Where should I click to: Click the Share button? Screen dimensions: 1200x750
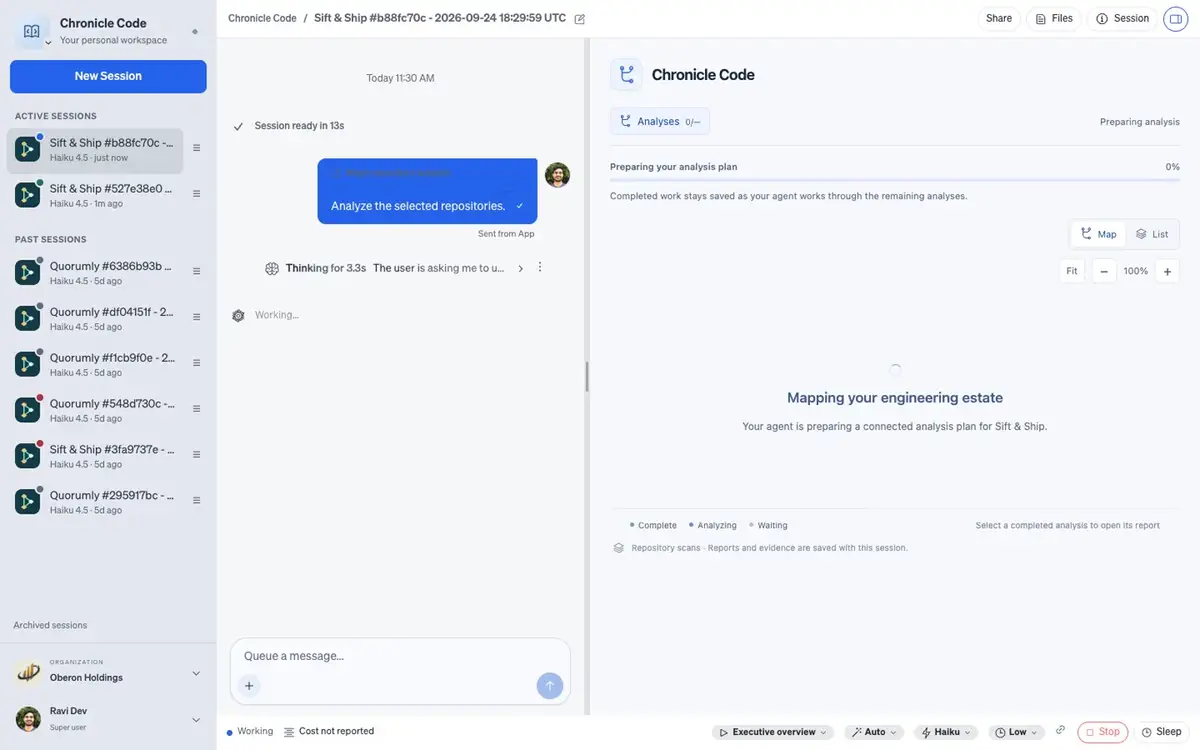[x=999, y=18]
